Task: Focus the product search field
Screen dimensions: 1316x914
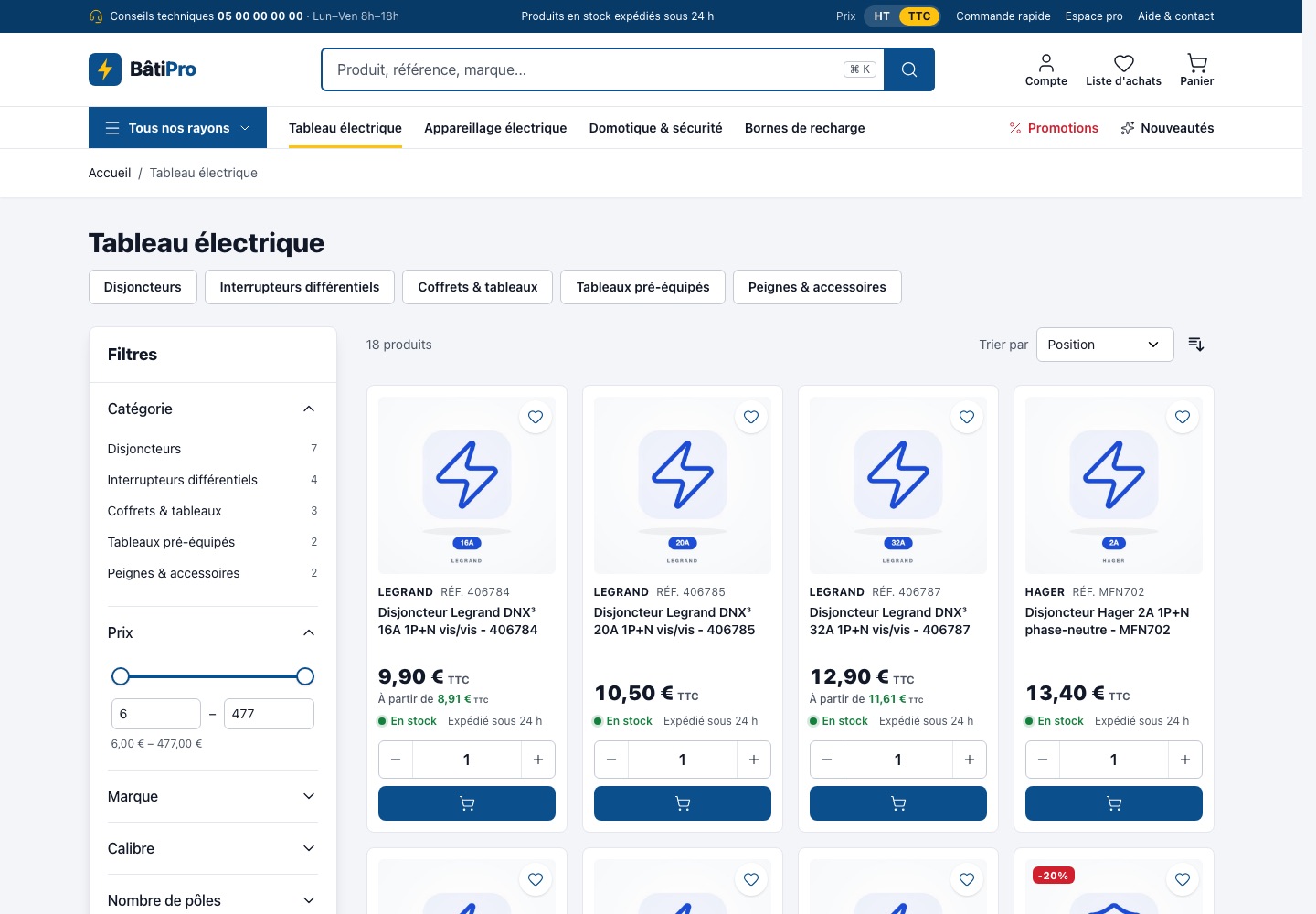Action: coord(603,69)
